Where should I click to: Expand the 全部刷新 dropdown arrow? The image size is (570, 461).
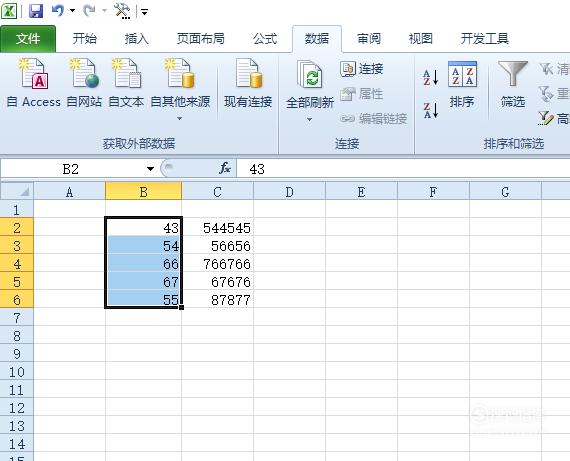coord(309,119)
